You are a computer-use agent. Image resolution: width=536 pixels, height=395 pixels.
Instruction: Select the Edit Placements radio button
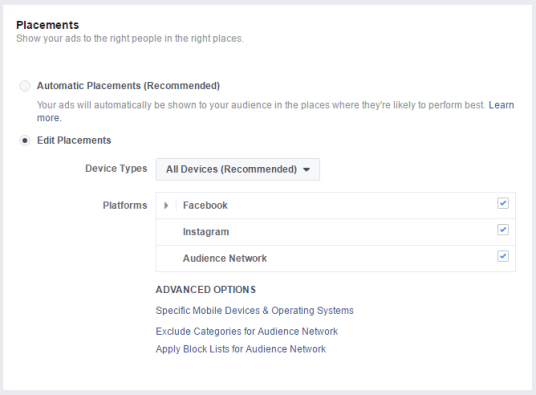click(25, 140)
